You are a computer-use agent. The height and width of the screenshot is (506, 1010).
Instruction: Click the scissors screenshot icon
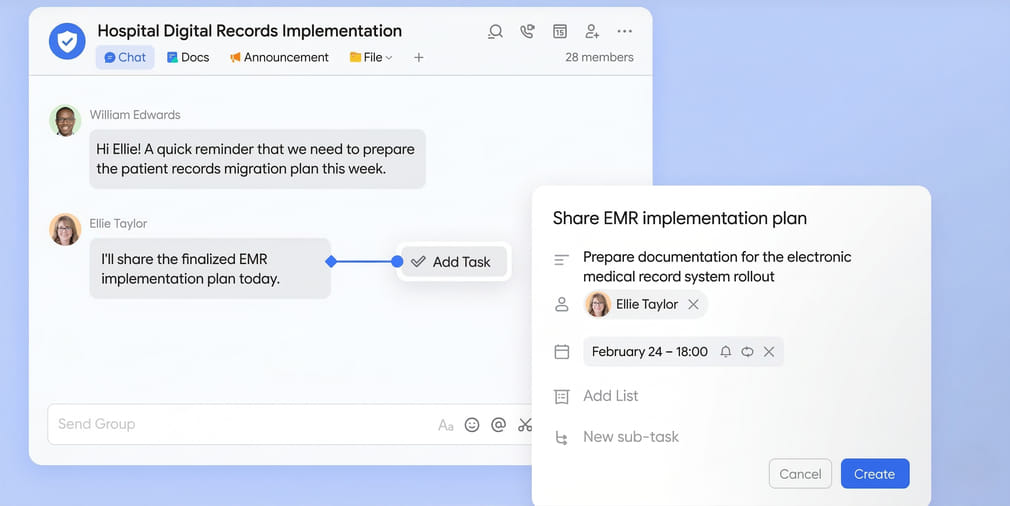point(525,425)
